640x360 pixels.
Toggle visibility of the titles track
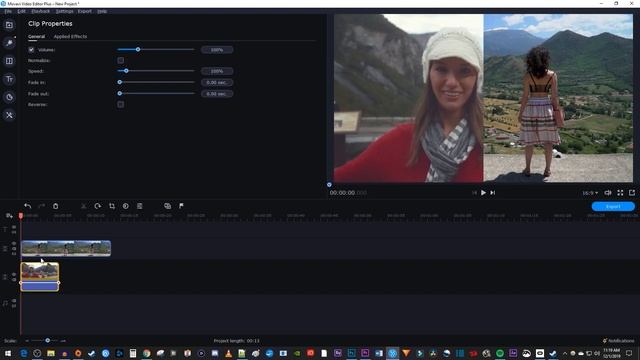tap(14, 227)
